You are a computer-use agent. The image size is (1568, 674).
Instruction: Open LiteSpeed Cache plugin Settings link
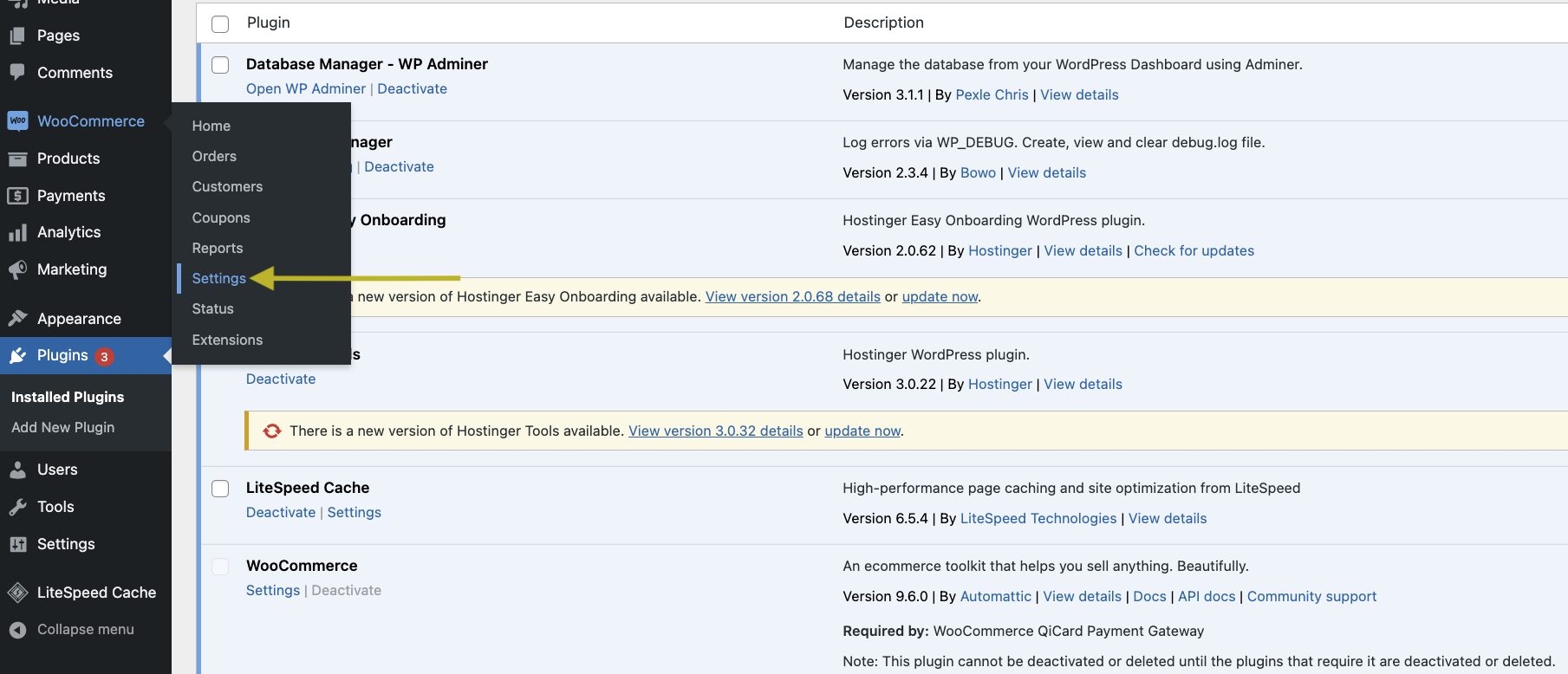tap(355, 512)
